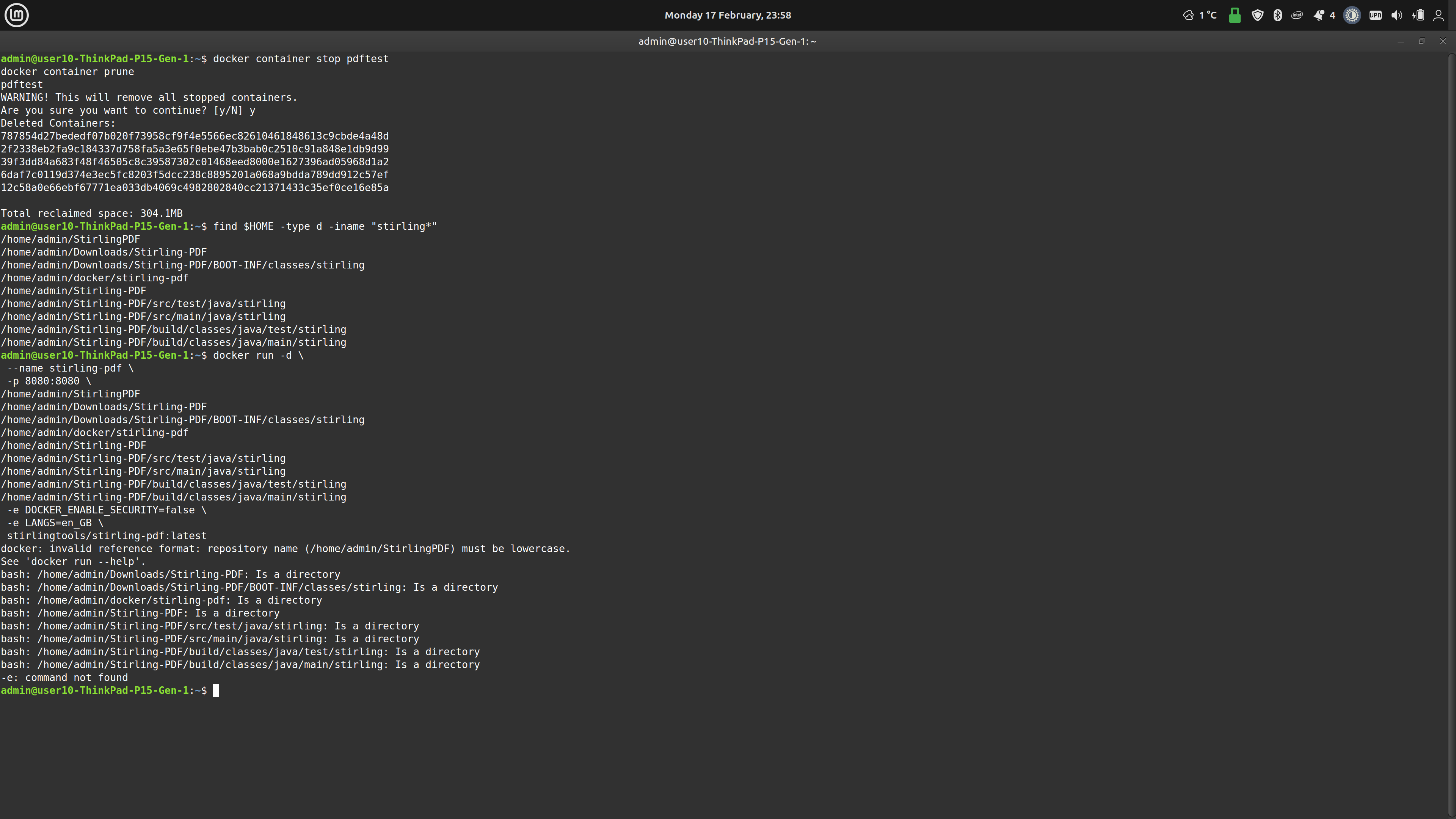Click container ID starting with 2f2338eb2

coord(195,149)
